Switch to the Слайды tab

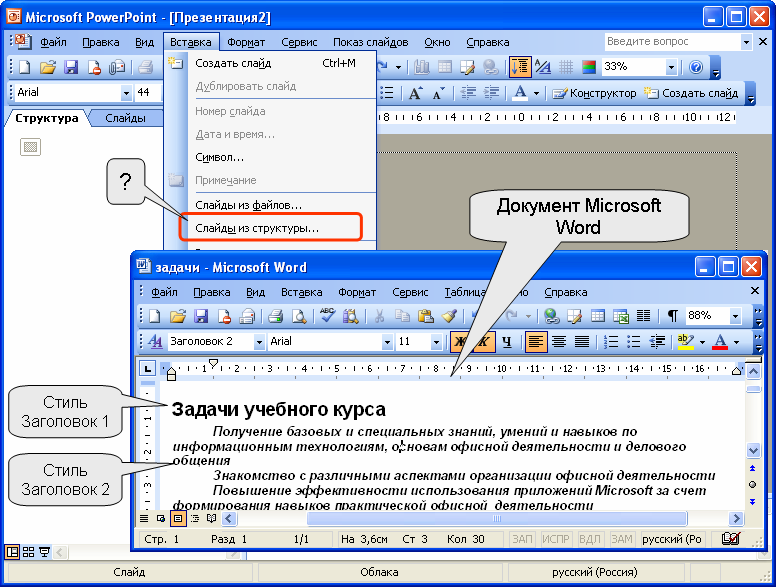pyautogui.click(x=125, y=118)
